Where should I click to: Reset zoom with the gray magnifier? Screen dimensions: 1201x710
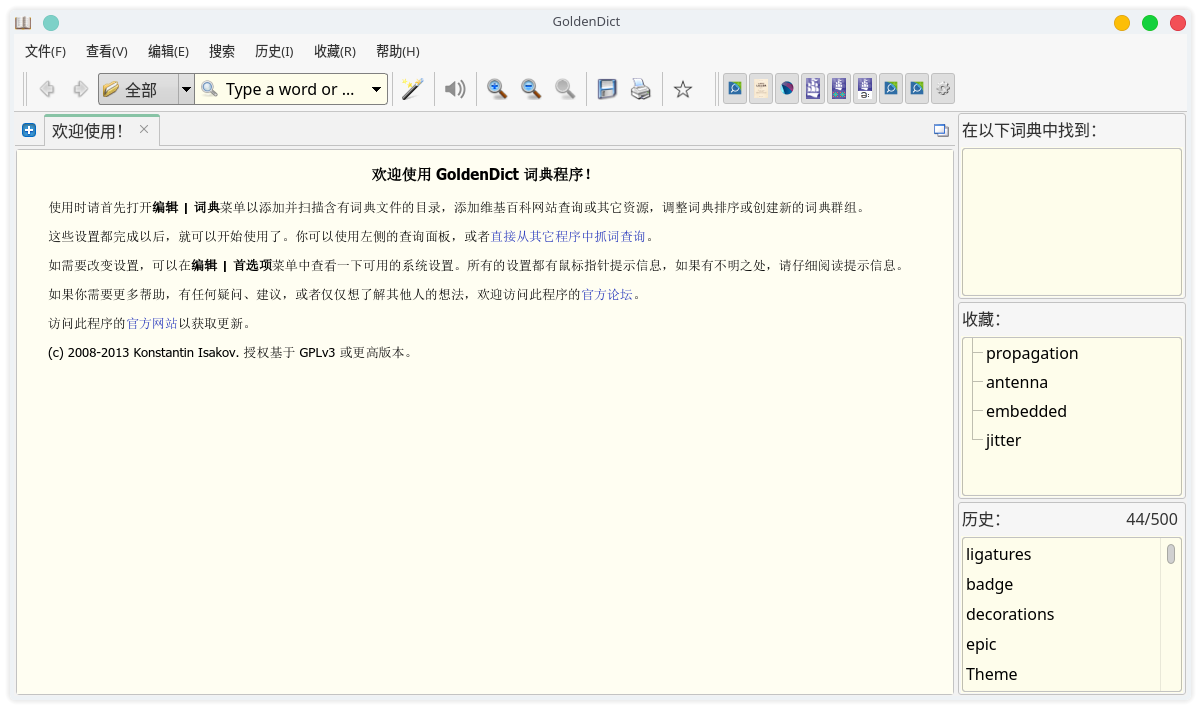pos(565,89)
